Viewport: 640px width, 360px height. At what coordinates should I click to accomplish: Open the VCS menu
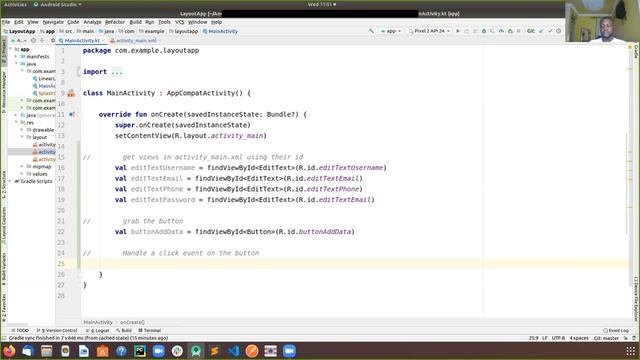pos(180,22)
